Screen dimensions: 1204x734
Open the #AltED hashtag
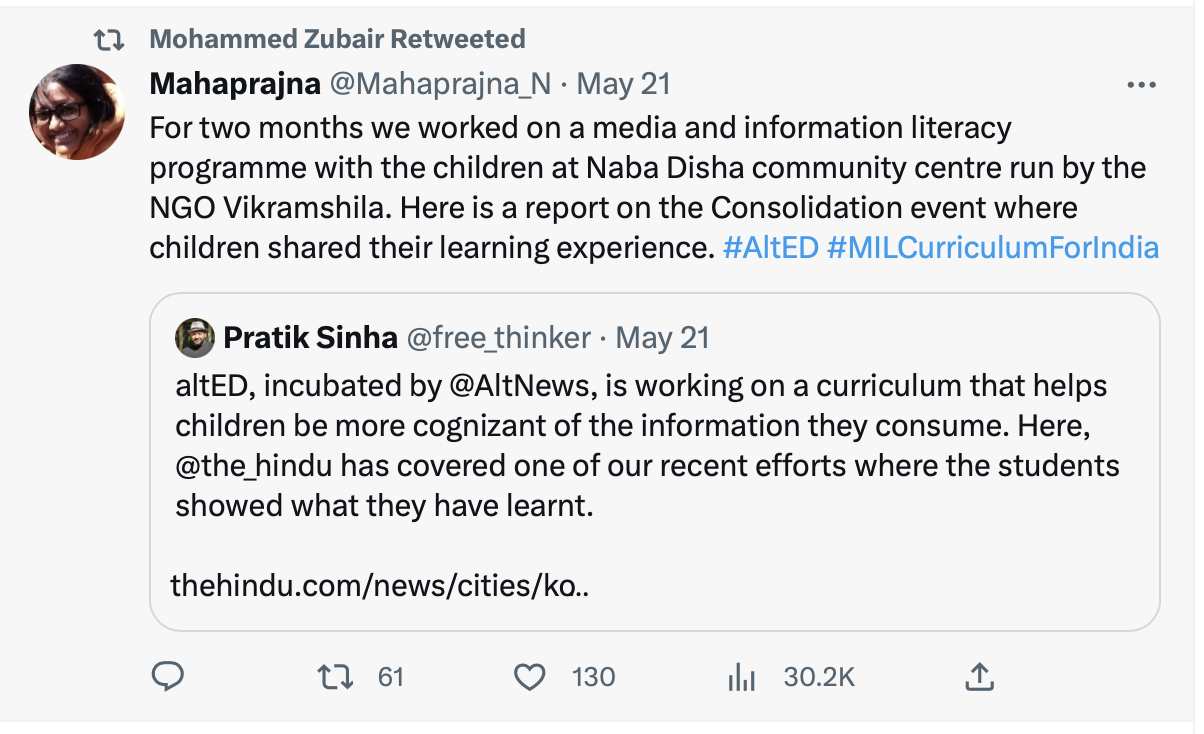[770, 248]
